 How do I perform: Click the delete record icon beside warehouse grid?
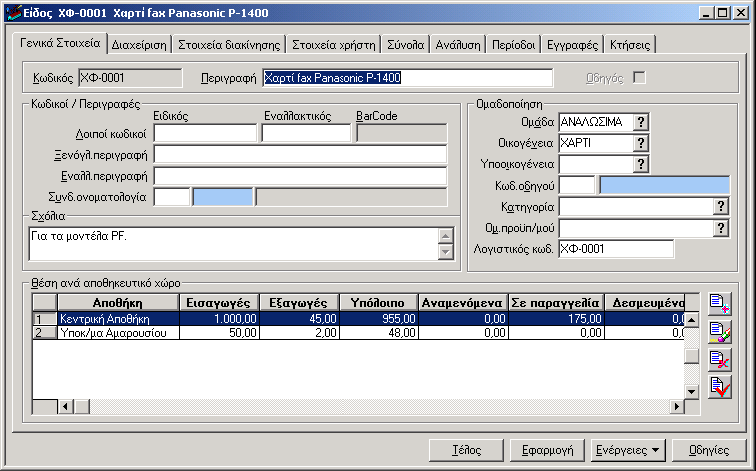coord(720,360)
